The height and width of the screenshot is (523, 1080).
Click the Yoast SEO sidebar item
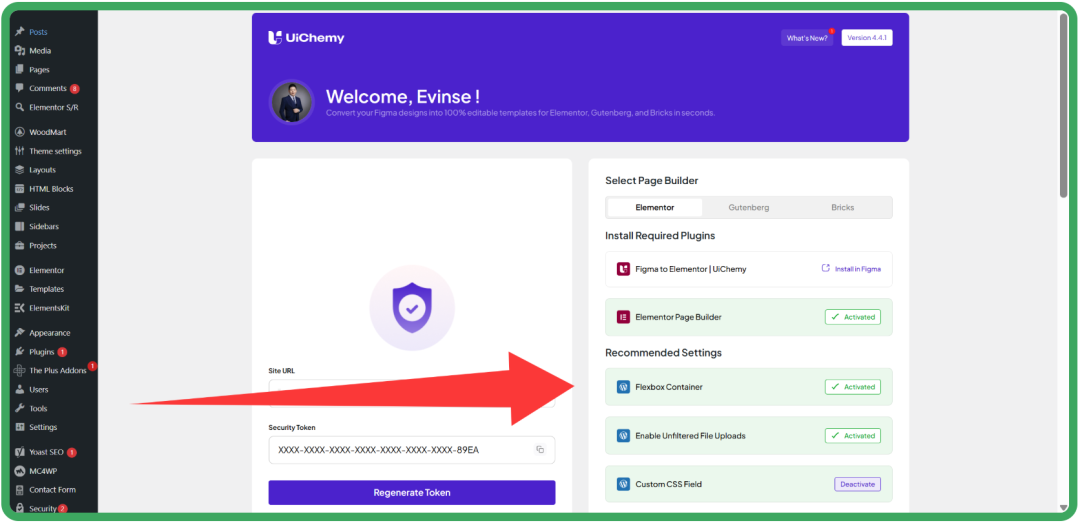[x=46, y=452]
